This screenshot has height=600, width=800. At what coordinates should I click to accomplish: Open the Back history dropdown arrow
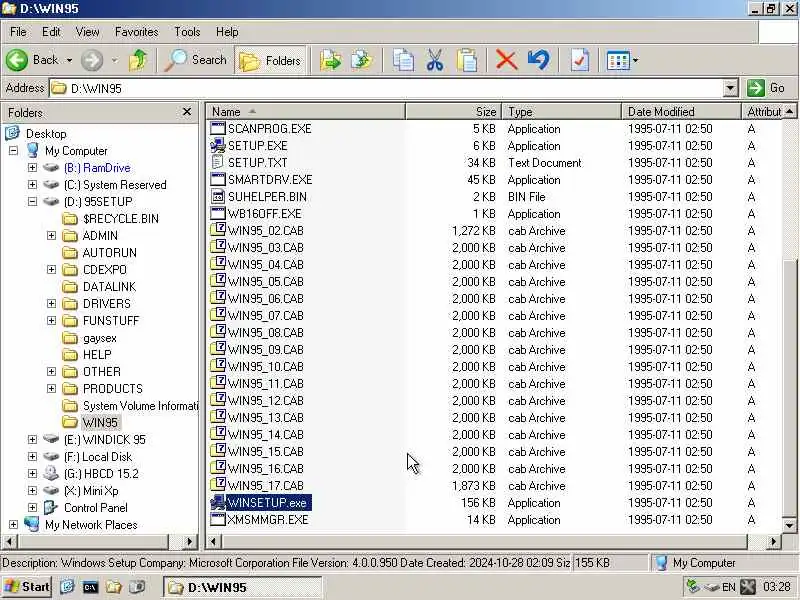69,60
